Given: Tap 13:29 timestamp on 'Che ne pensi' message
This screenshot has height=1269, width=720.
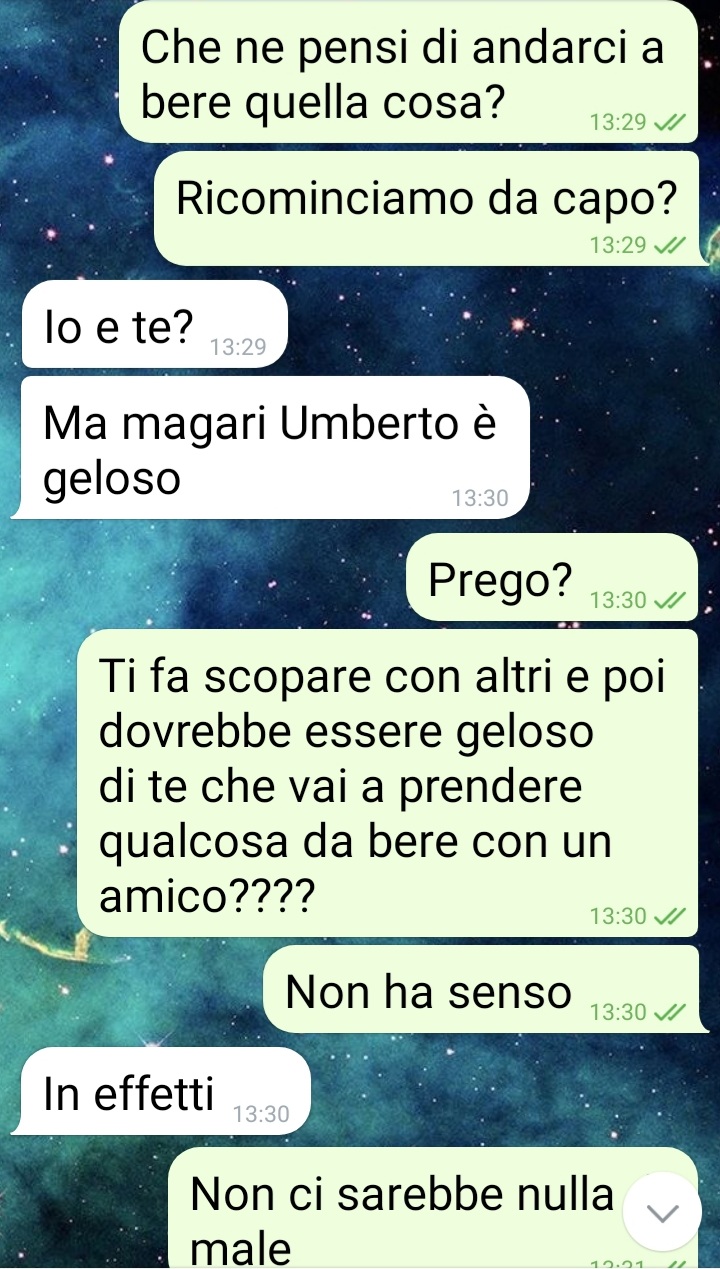Looking at the screenshot, I should tap(619, 123).
